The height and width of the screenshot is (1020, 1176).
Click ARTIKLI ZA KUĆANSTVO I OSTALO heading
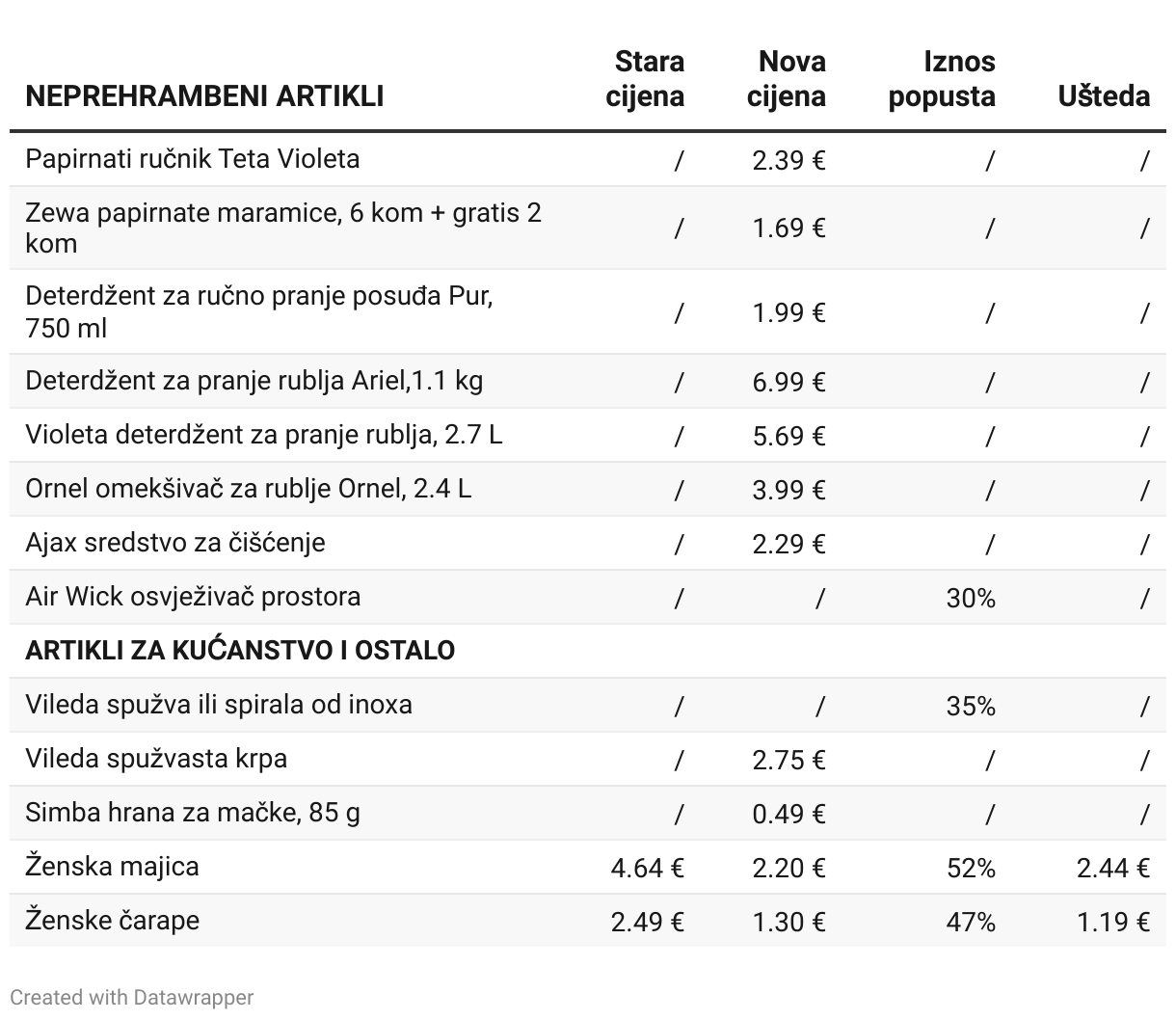240,651
